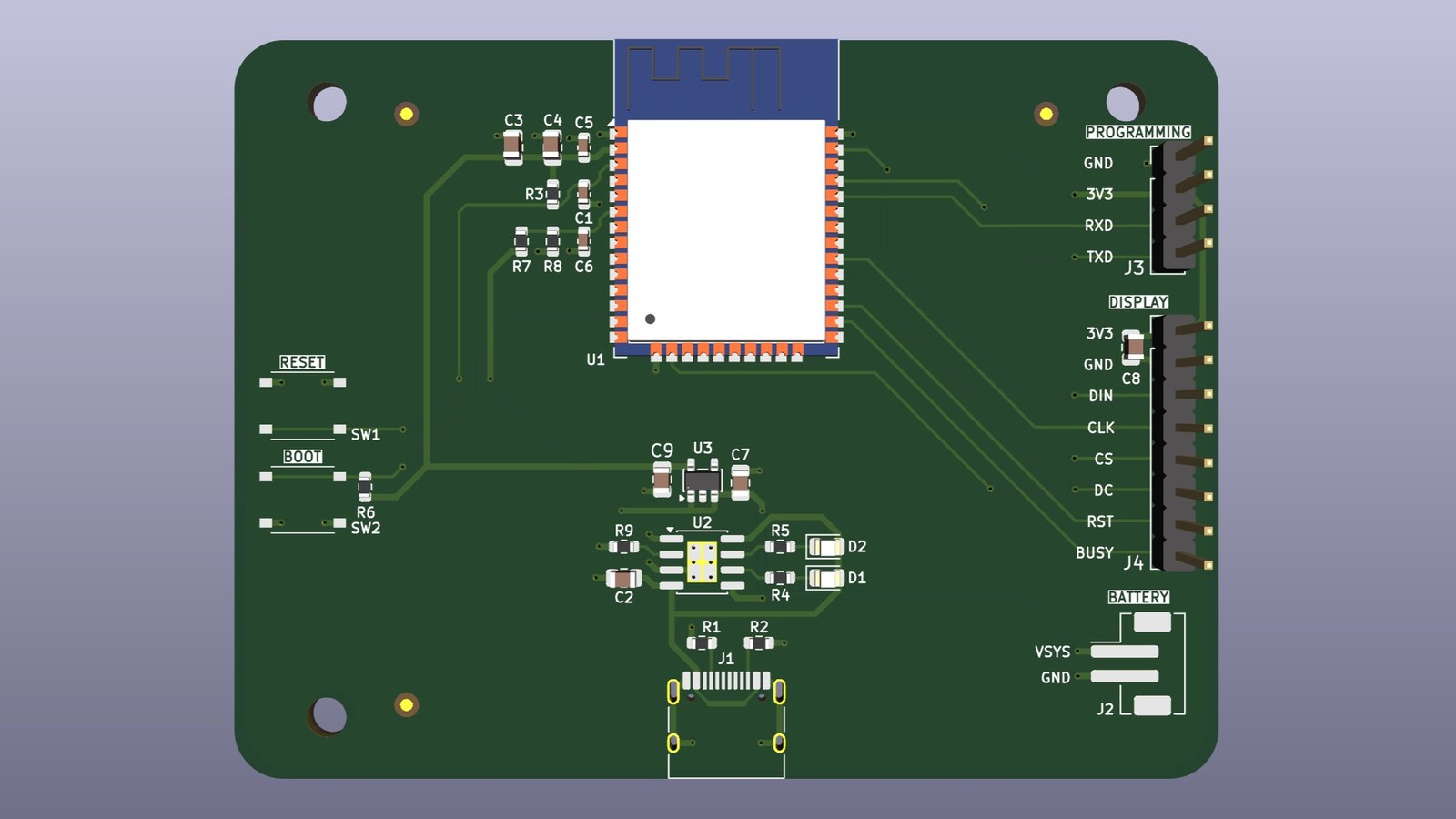Click the R8 resistor
Image resolution: width=1456 pixels, height=819 pixels.
point(552,242)
